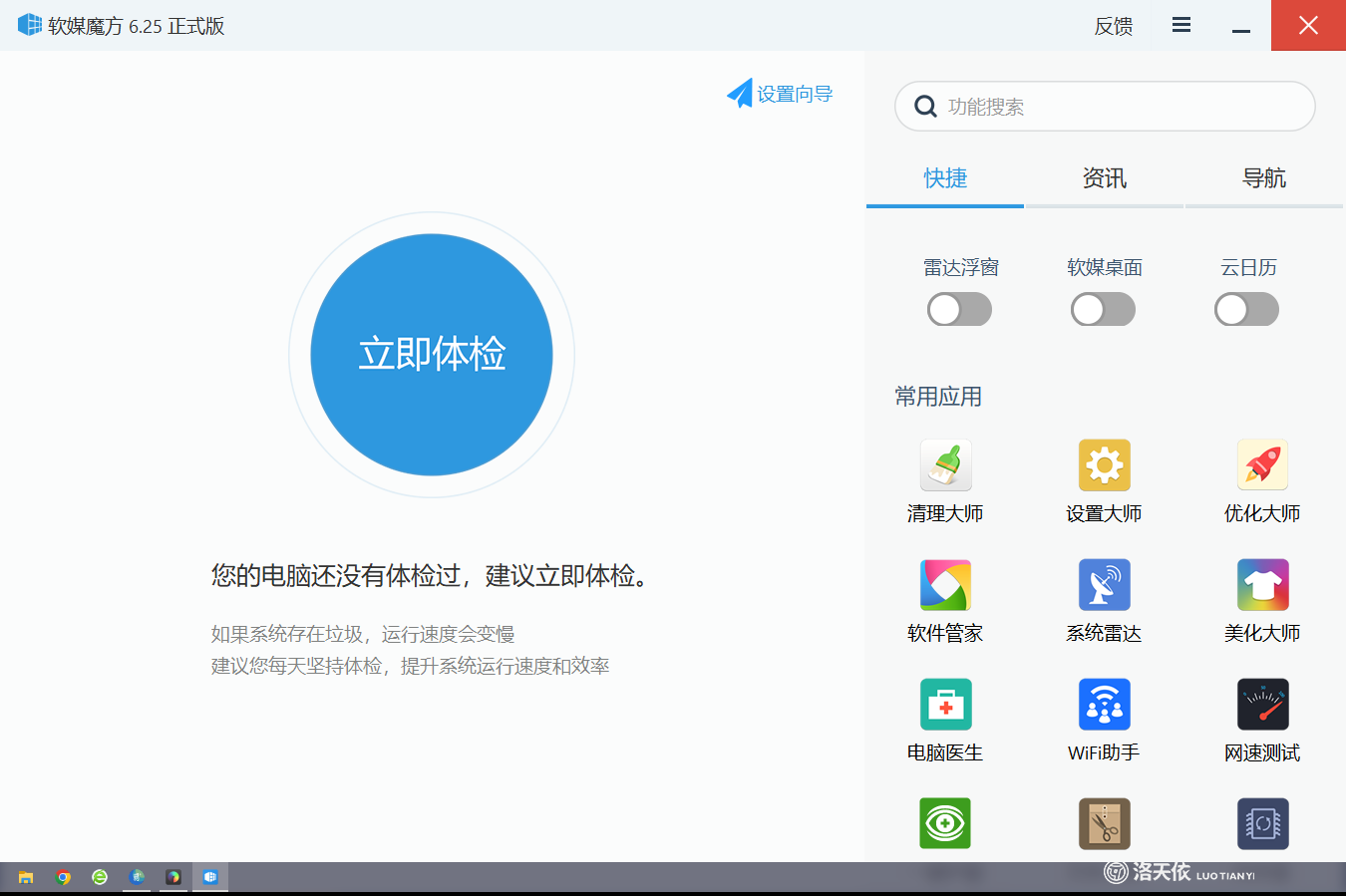
Task: Click the search magnifier icon
Action: pos(925,107)
